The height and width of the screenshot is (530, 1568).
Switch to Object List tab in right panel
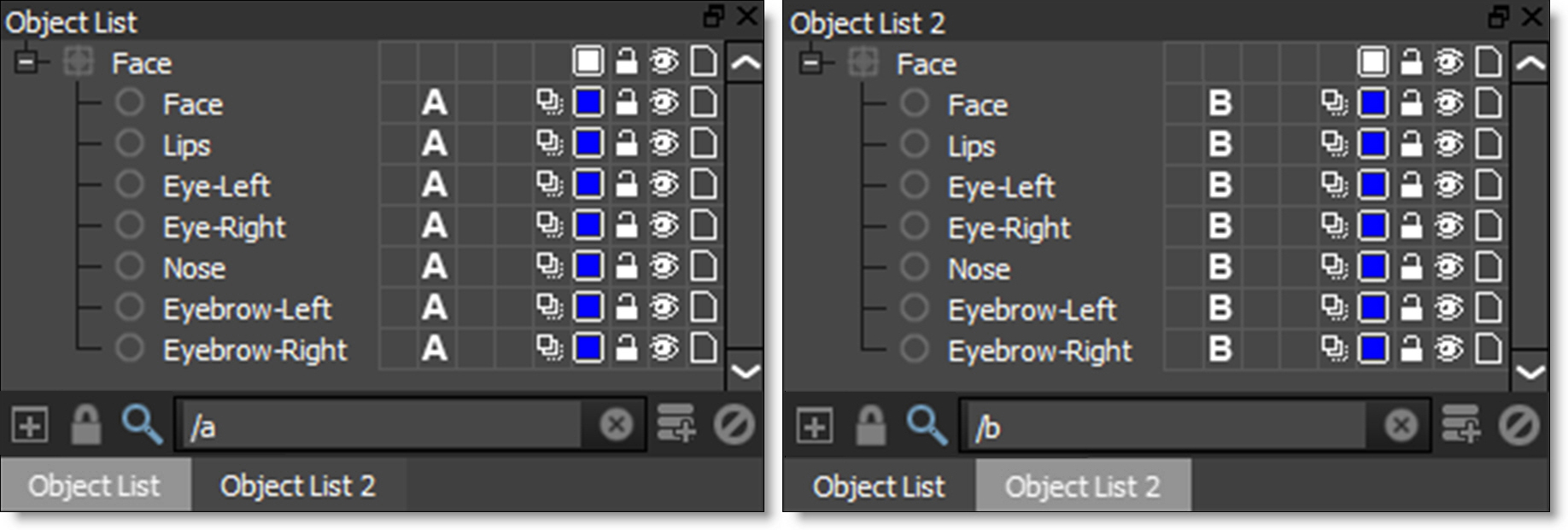click(x=879, y=486)
